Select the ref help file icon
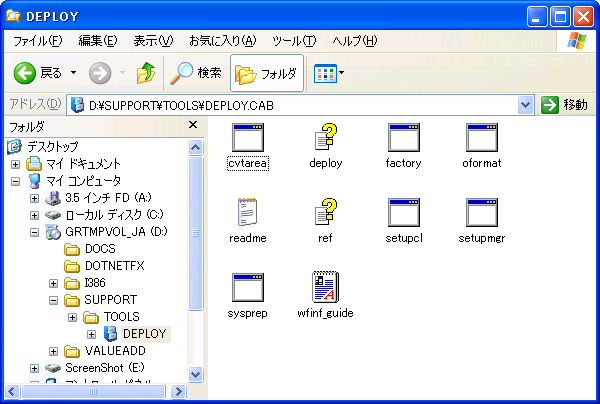 coord(326,212)
